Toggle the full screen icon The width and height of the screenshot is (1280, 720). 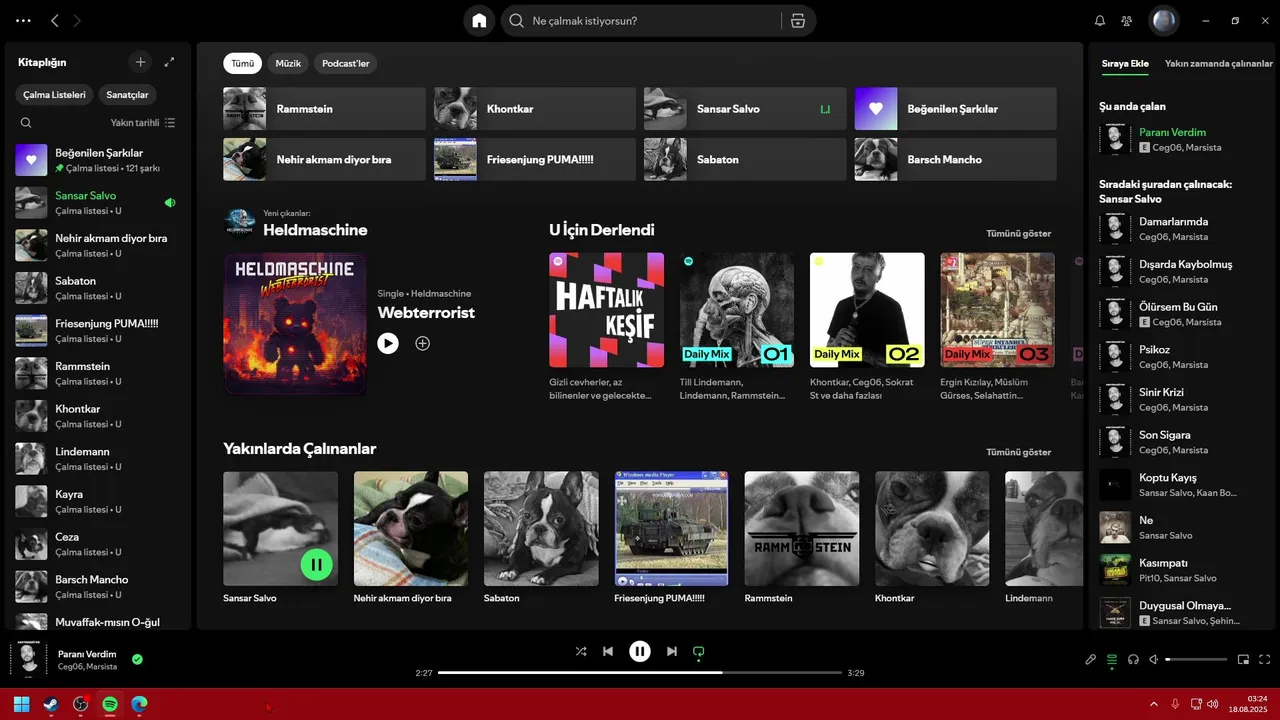pos(1265,659)
